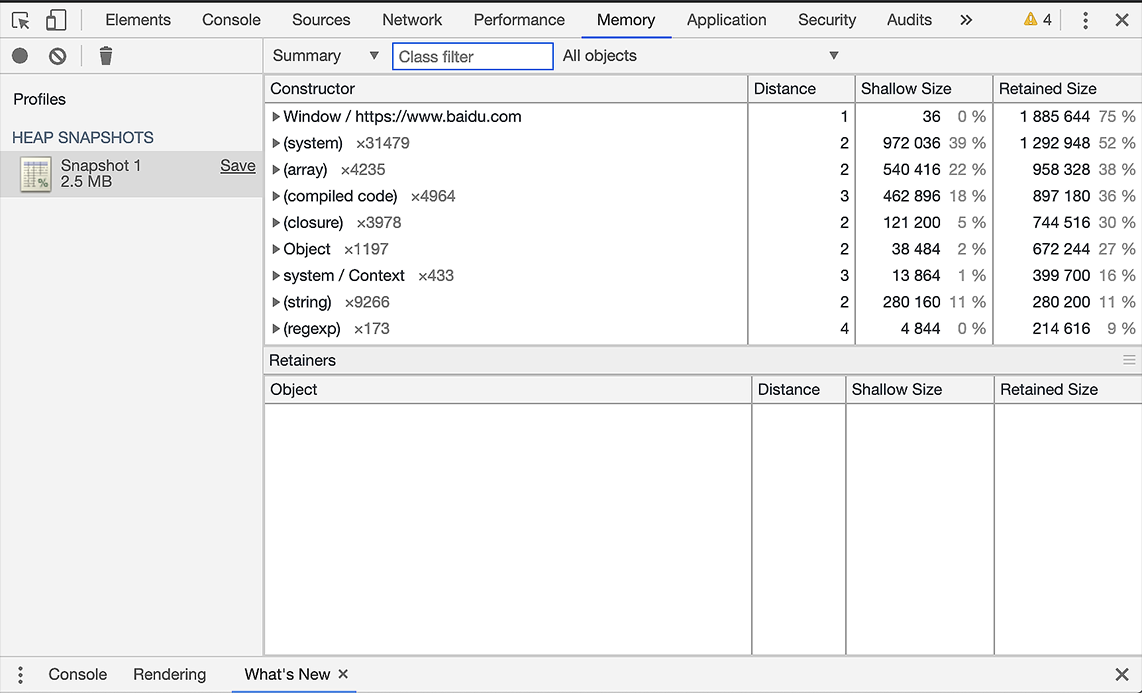The image size is (1142, 693).
Task: Switch to the Network tab
Action: coord(412,20)
